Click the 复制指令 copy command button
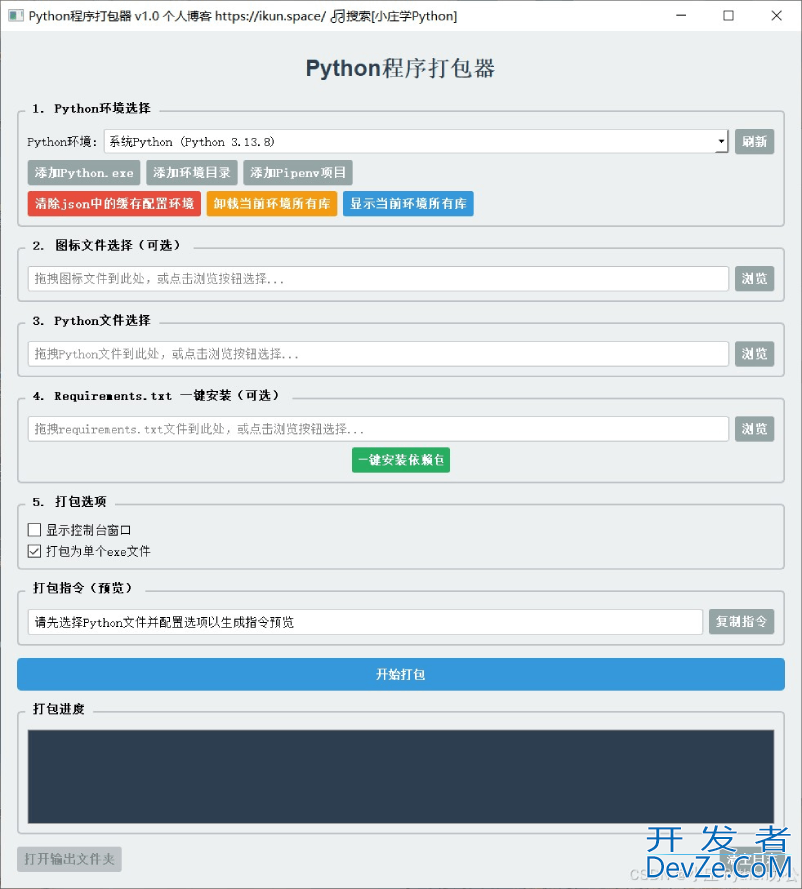This screenshot has height=889, width=802. point(741,622)
